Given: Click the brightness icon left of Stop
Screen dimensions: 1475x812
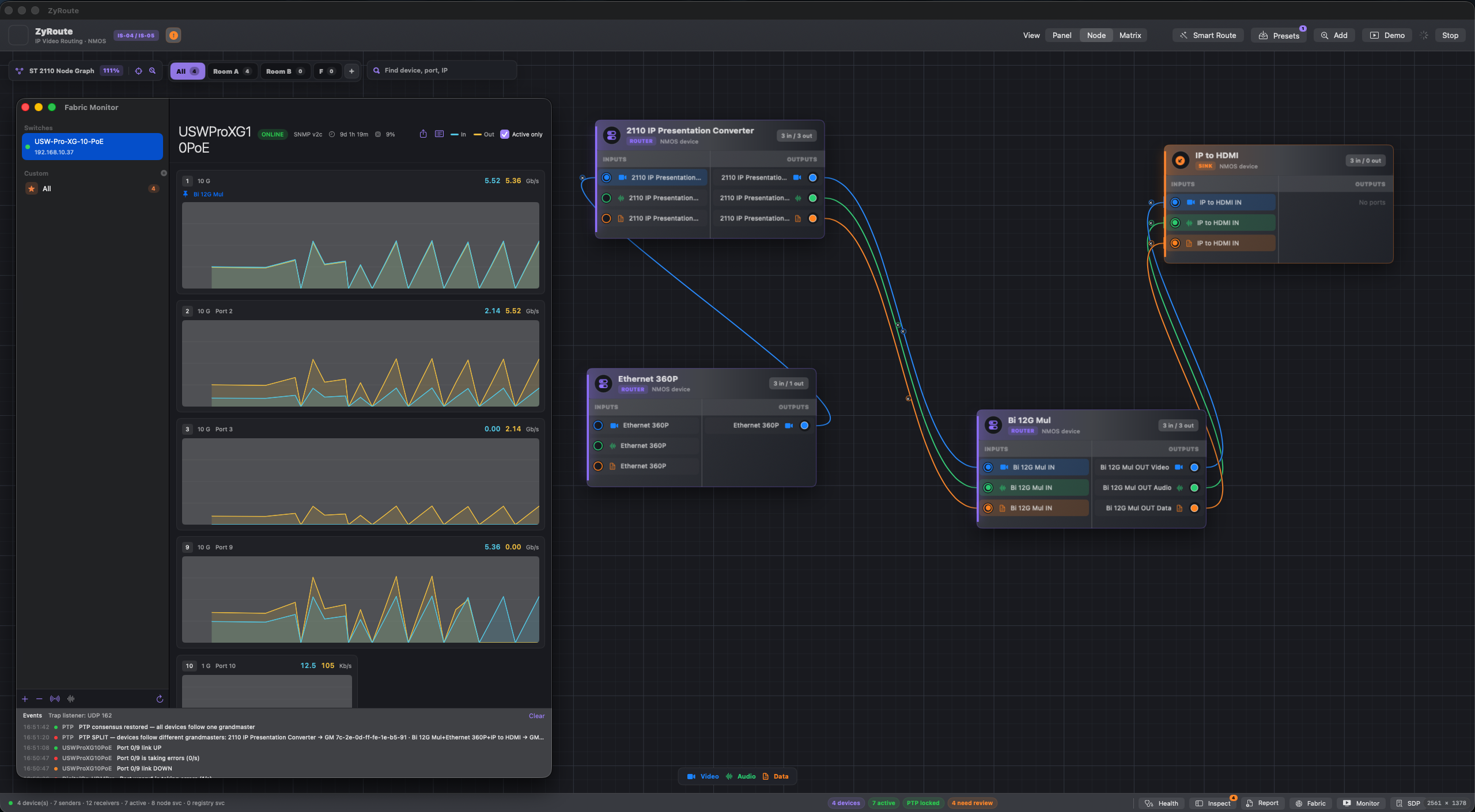Looking at the screenshot, I should pos(1424,35).
